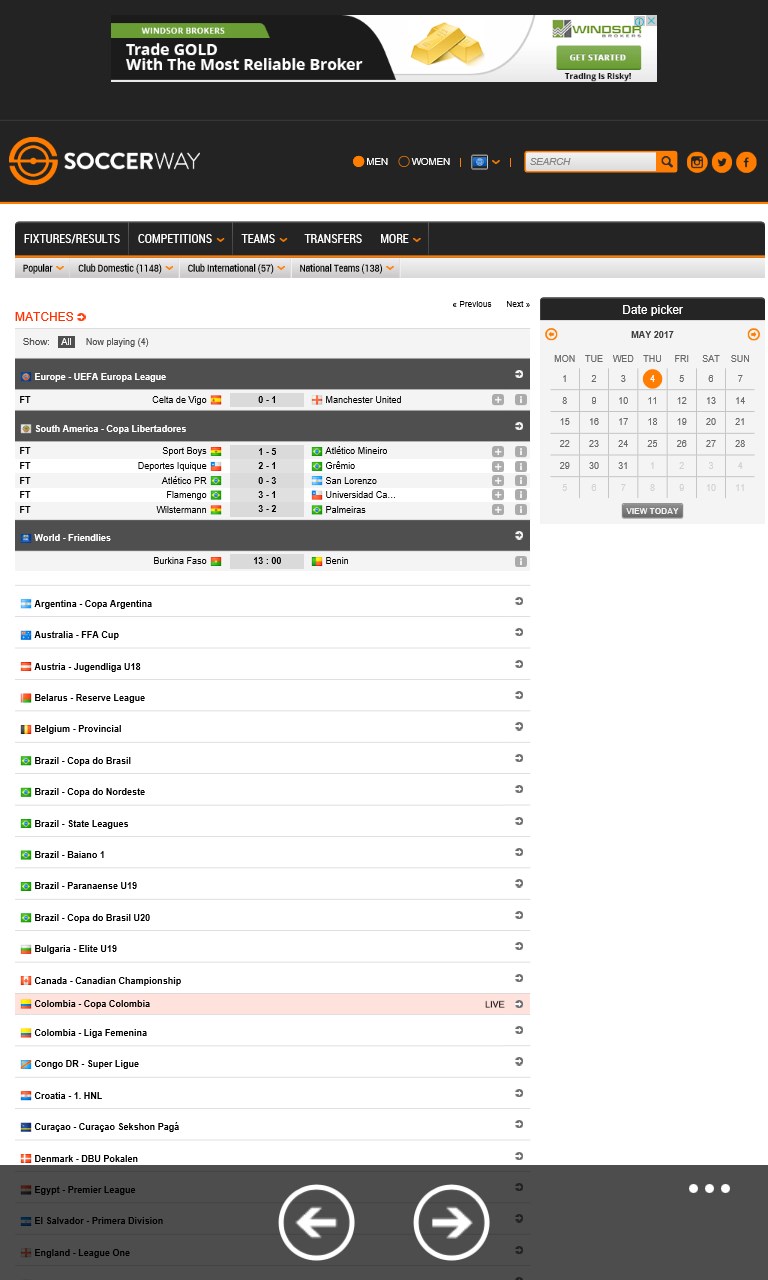Image resolution: width=768 pixels, height=1280 pixels.
Task: Expand National Teams (138) submenu
Action: (x=347, y=268)
